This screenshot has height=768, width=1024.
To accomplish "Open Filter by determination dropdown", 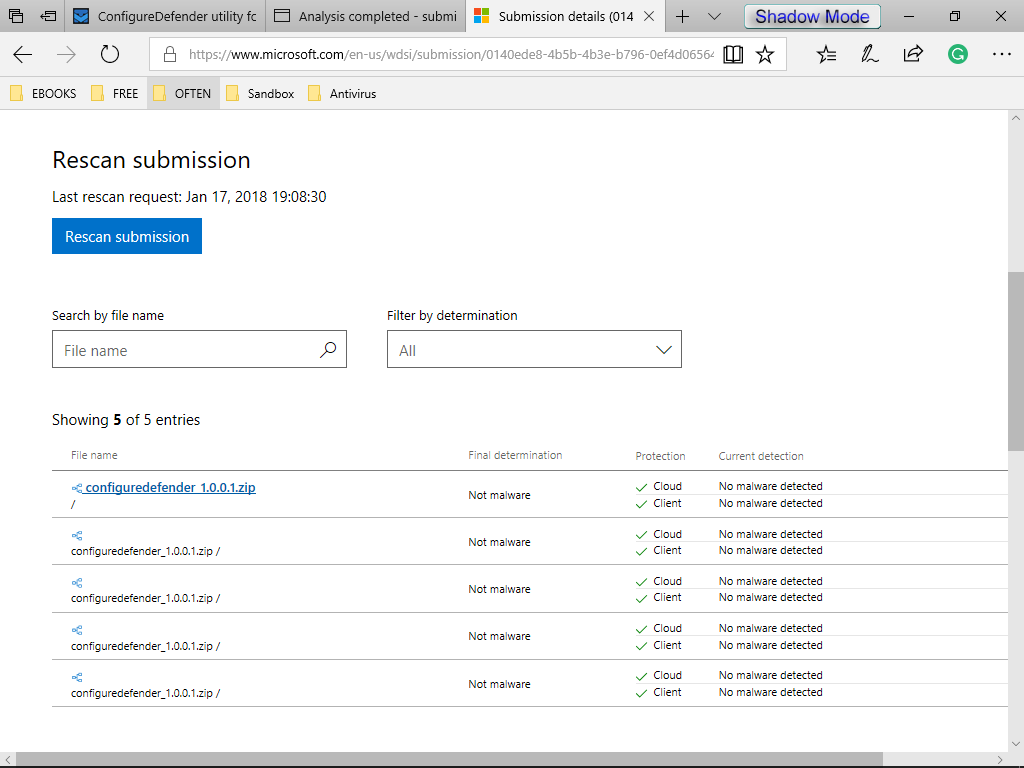I will coord(534,349).
